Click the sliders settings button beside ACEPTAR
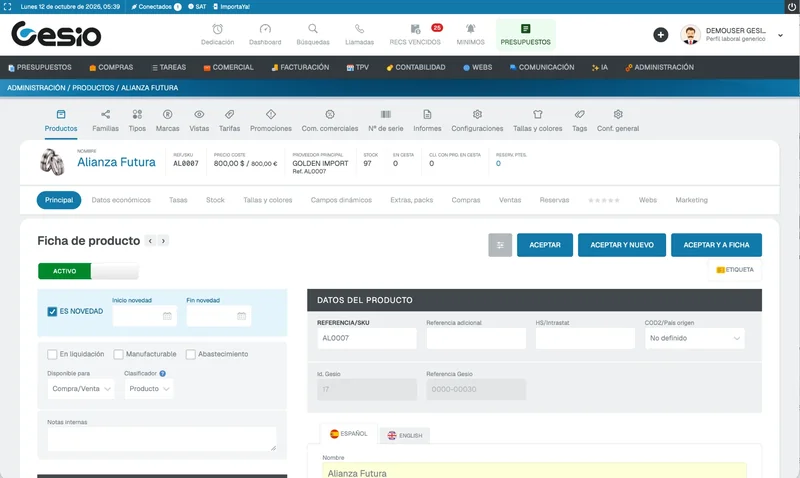Image resolution: width=800 pixels, height=478 pixels. pos(500,245)
